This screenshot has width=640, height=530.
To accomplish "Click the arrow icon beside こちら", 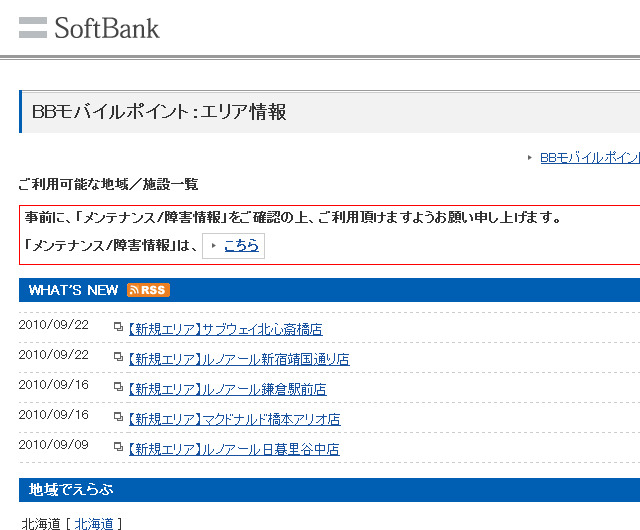I will point(214,246).
